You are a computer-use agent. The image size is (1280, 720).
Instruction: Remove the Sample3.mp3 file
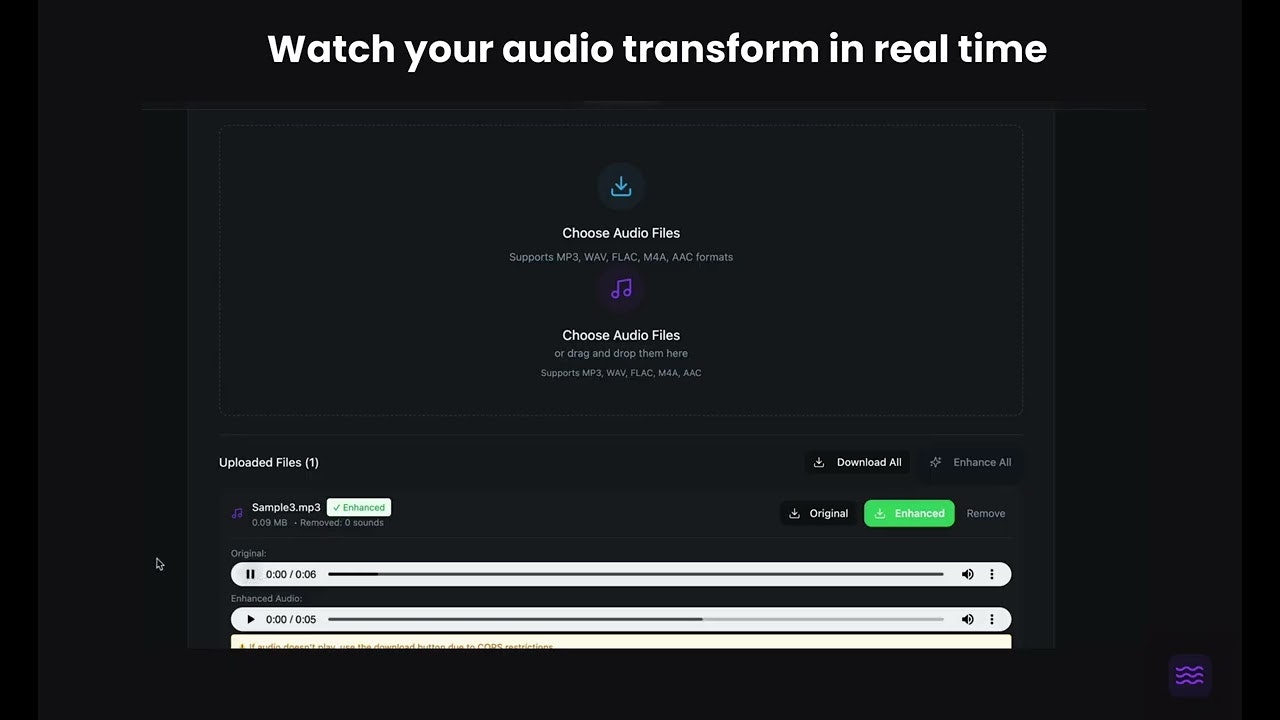(x=985, y=513)
